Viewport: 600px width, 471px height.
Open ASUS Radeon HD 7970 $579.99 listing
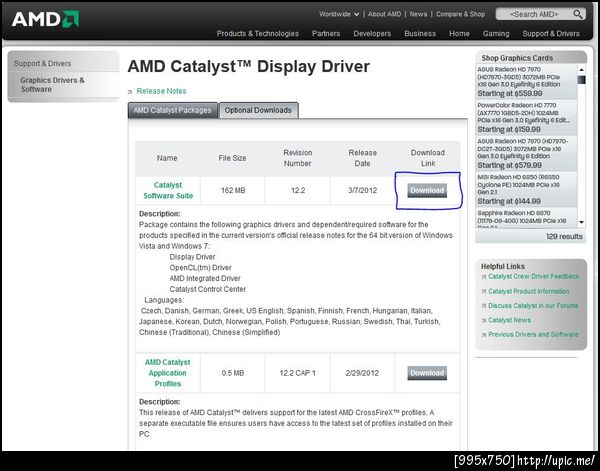point(526,153)
